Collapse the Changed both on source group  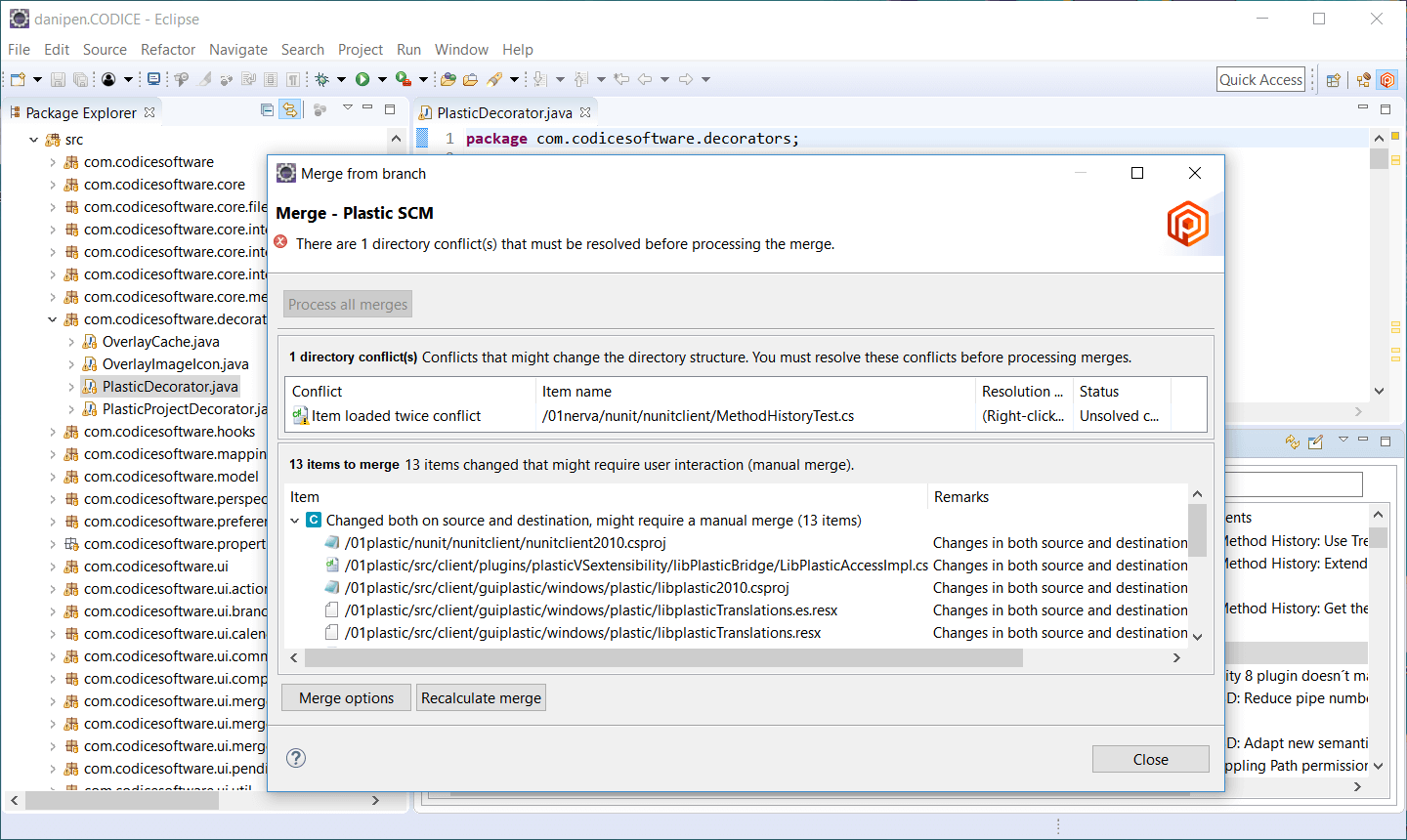(294, 521)
